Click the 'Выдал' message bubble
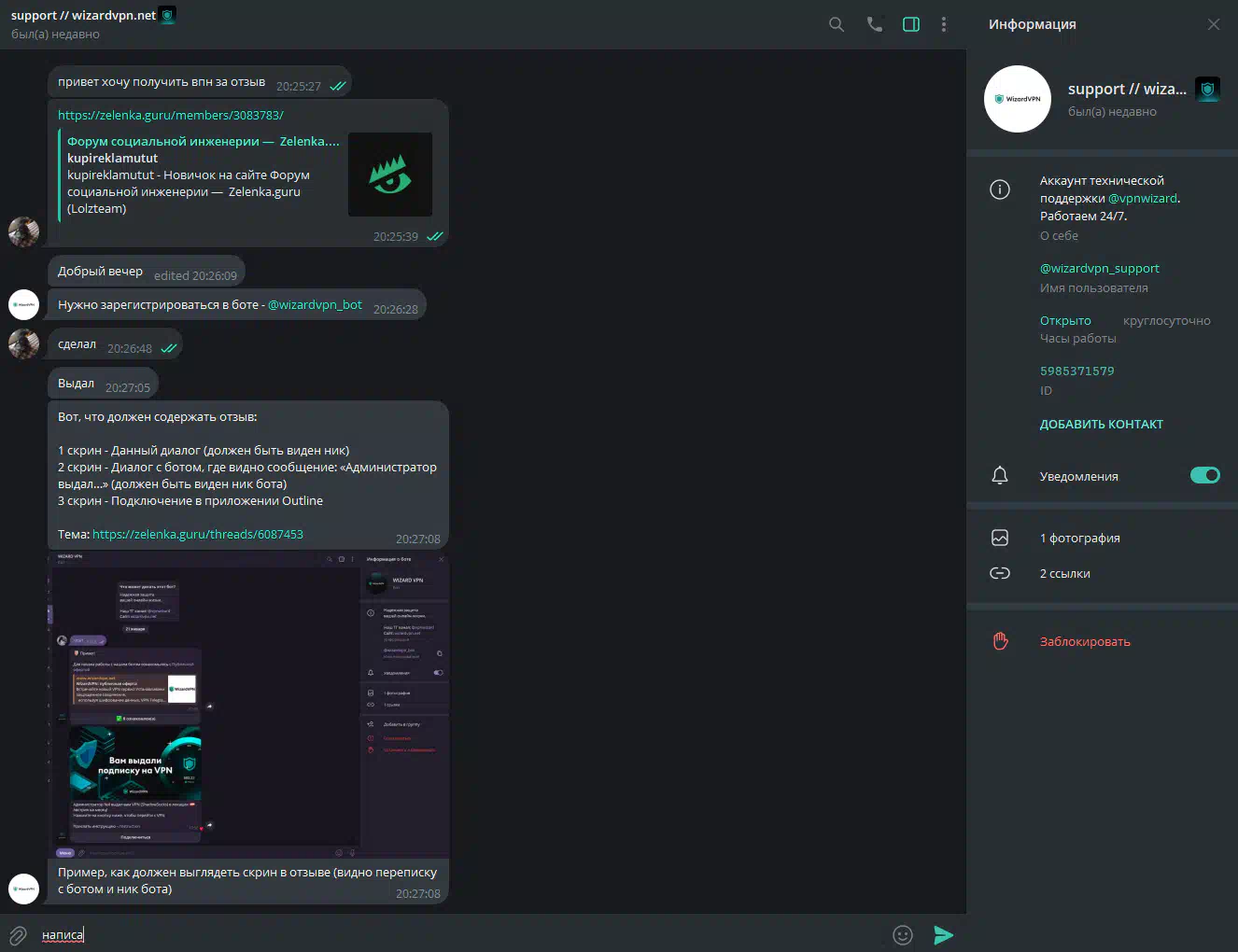 click(104, 384)
